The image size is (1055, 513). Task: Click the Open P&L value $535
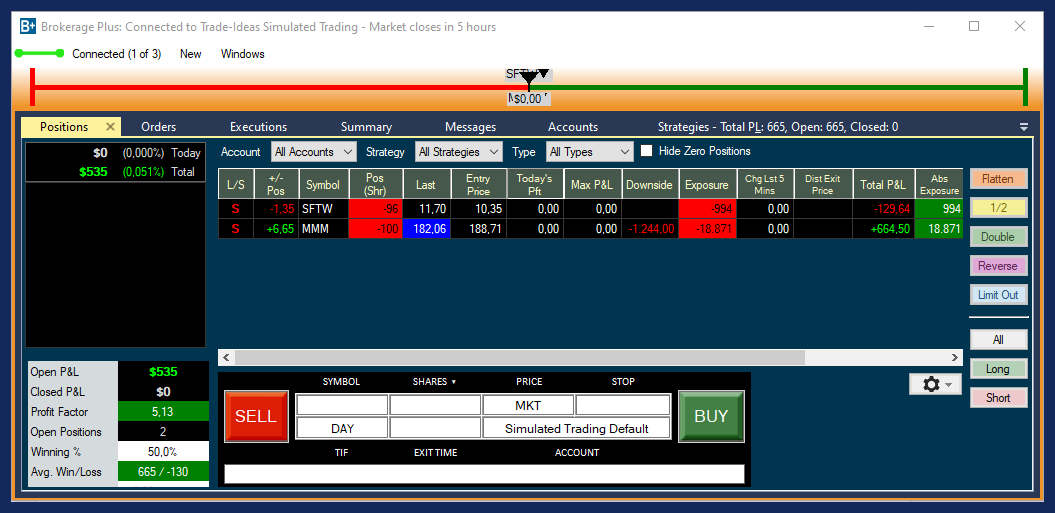tap(163, 372)
